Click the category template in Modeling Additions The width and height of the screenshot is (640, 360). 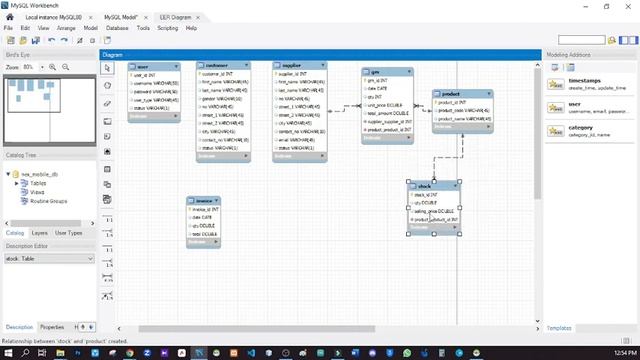point(590,131)
